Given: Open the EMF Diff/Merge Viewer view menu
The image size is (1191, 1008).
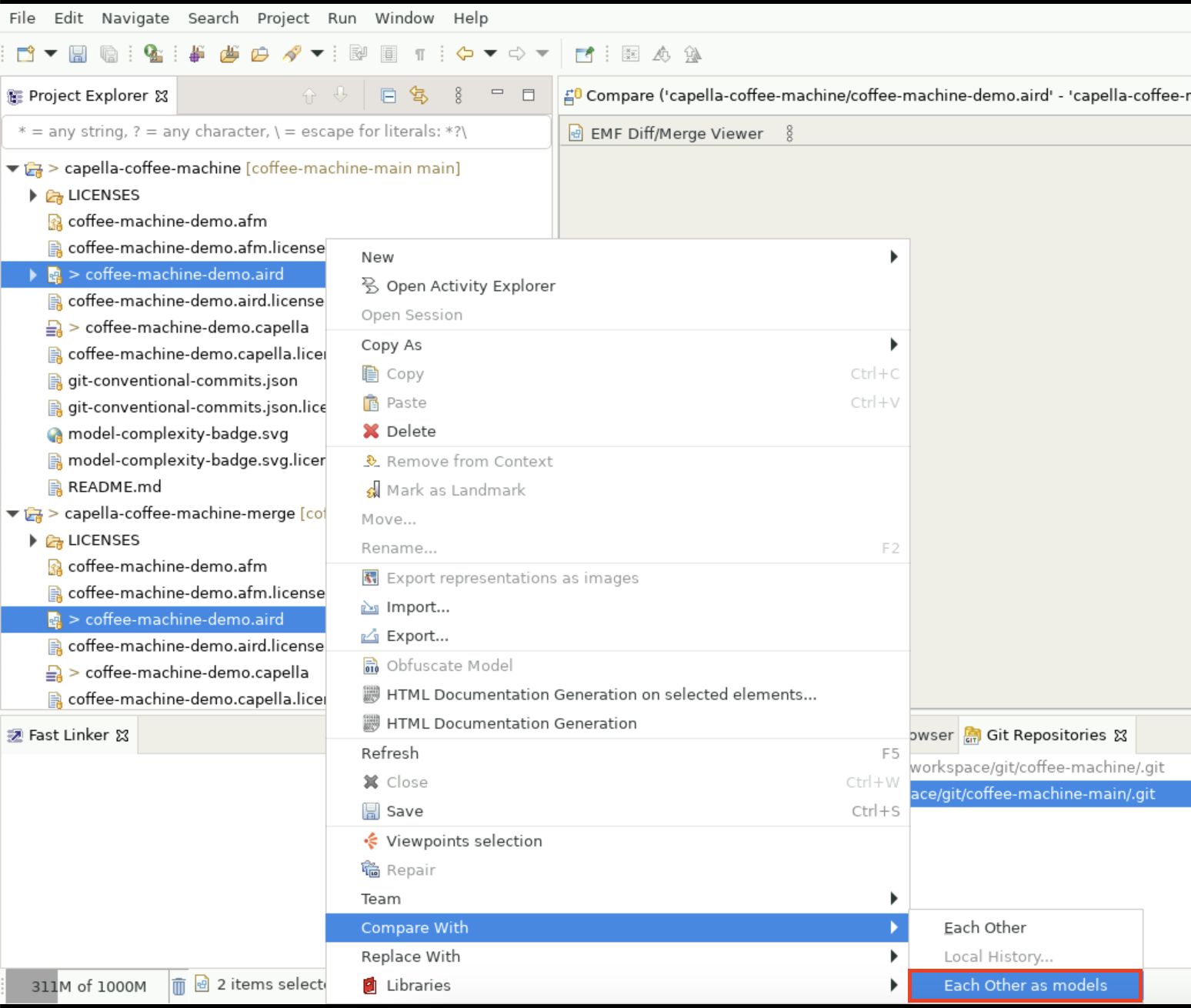Looking at the screenshot, I should coord(789,132).
